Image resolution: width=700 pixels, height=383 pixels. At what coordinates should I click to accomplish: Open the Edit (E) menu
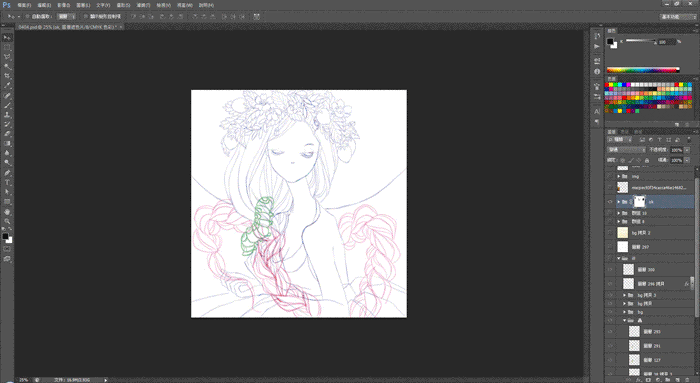click(x=44, y=5)
